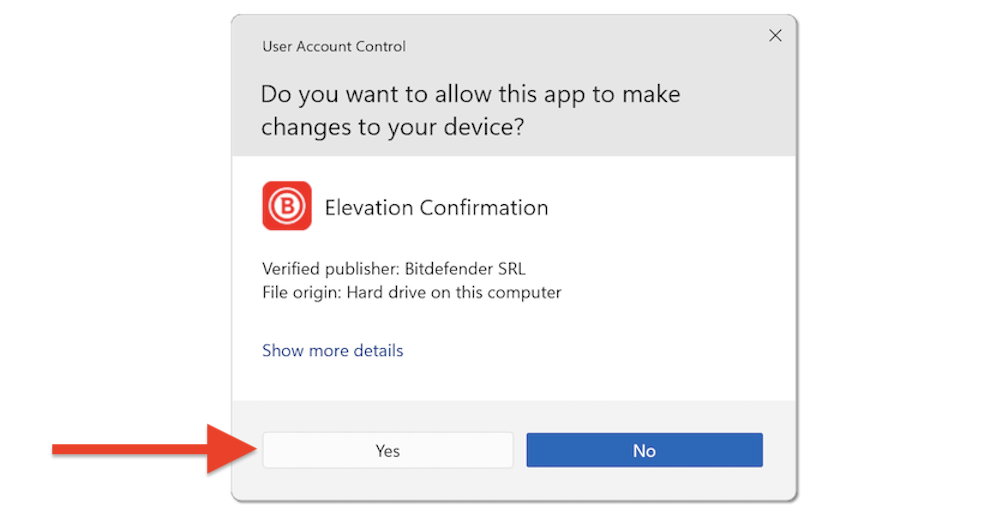
Task: Click the tail end of the red arrow
Action: (x=60, y=449)
